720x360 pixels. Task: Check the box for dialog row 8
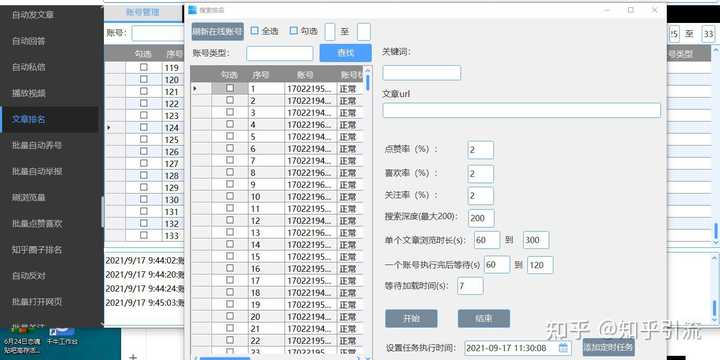[230, 172]
